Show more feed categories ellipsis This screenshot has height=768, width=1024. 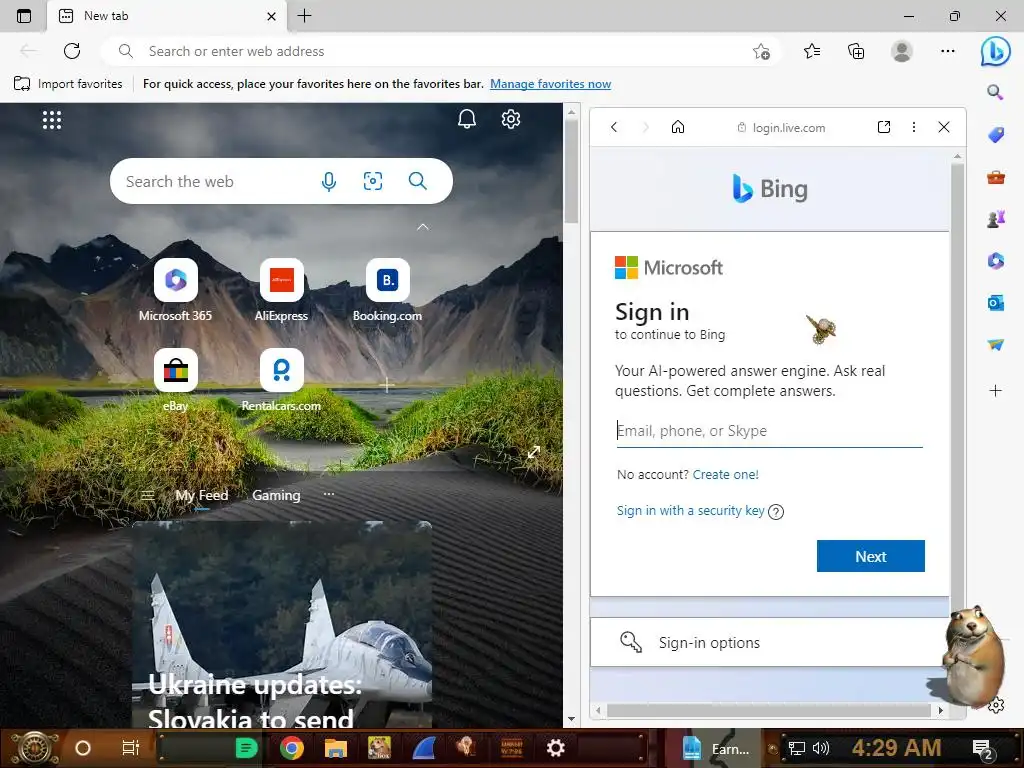[x=328, y=494]
